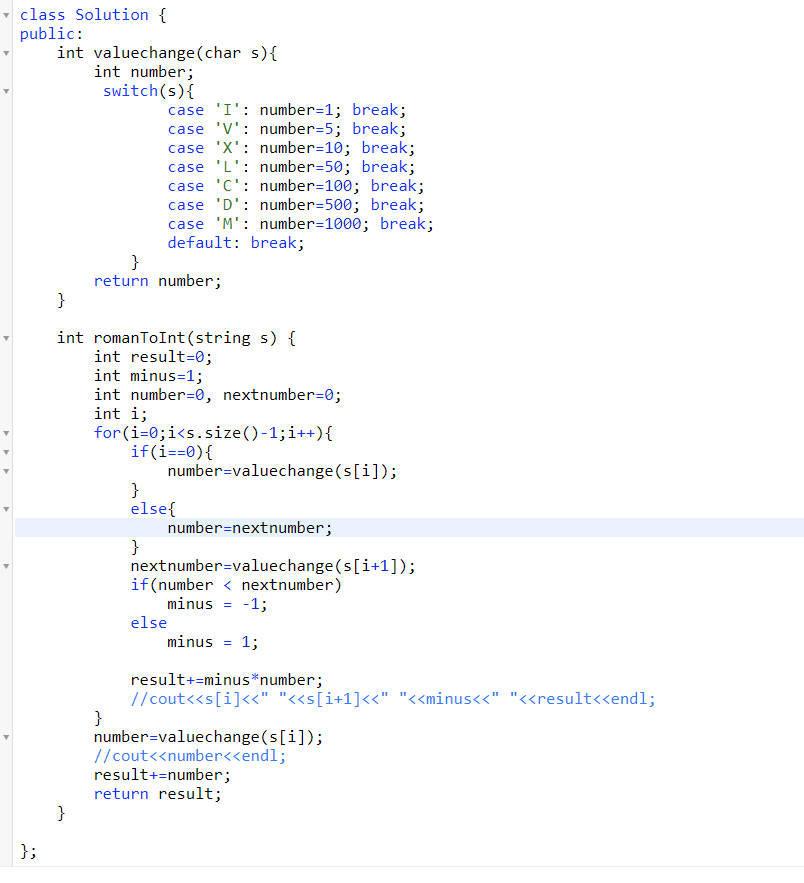Viewport: 804px width, 883px height.
Task: Collapse the switch(s) block fold arrow
Action: [6, 91]
